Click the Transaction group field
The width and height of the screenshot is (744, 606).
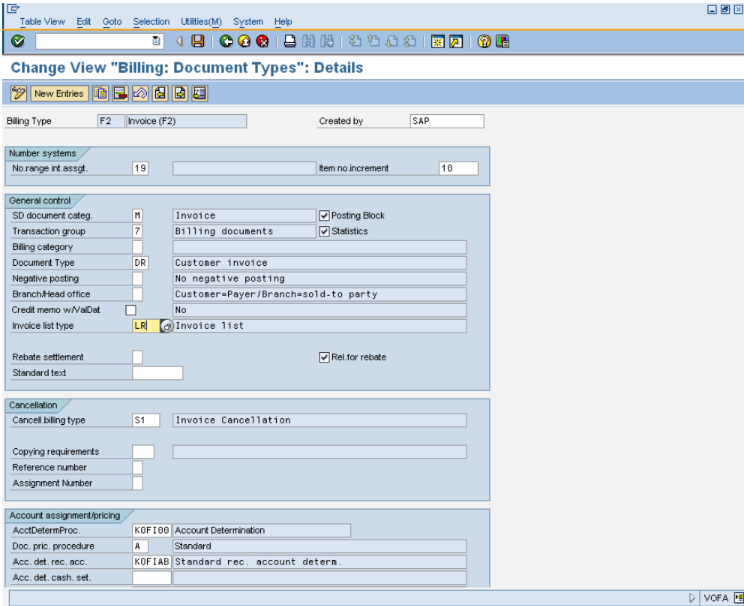[x=138, y=232]
